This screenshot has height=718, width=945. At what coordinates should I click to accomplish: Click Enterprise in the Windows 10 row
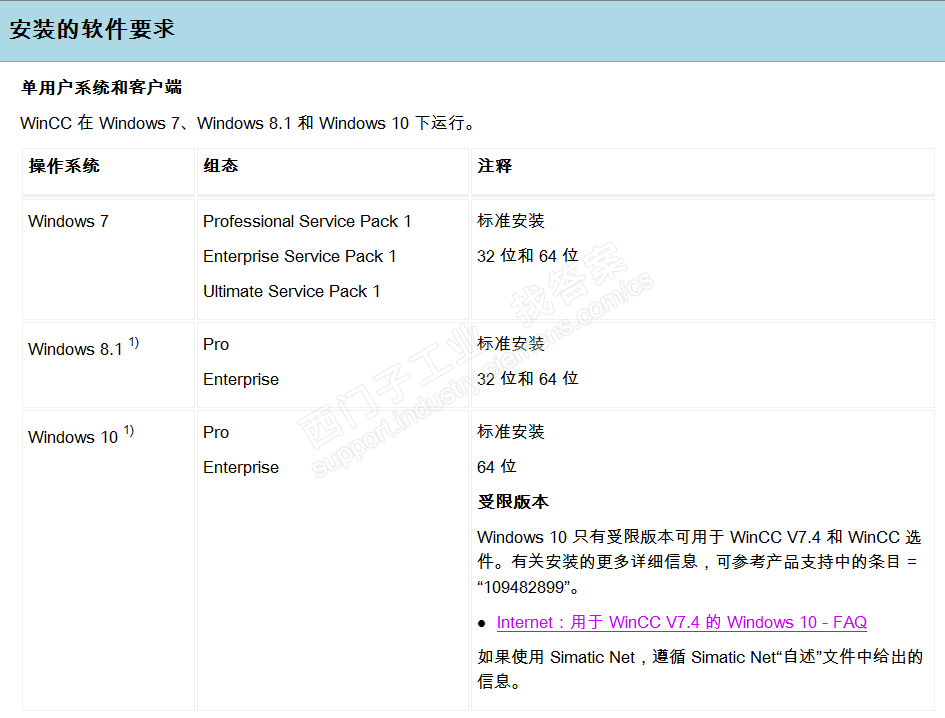pos(241,467)
